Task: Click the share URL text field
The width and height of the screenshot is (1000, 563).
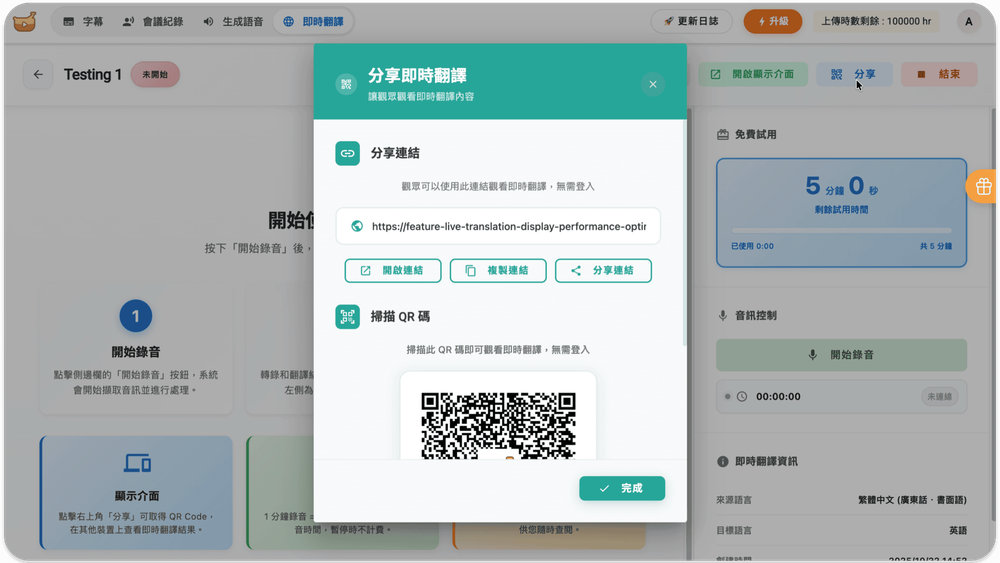Action: coord(508,226)
